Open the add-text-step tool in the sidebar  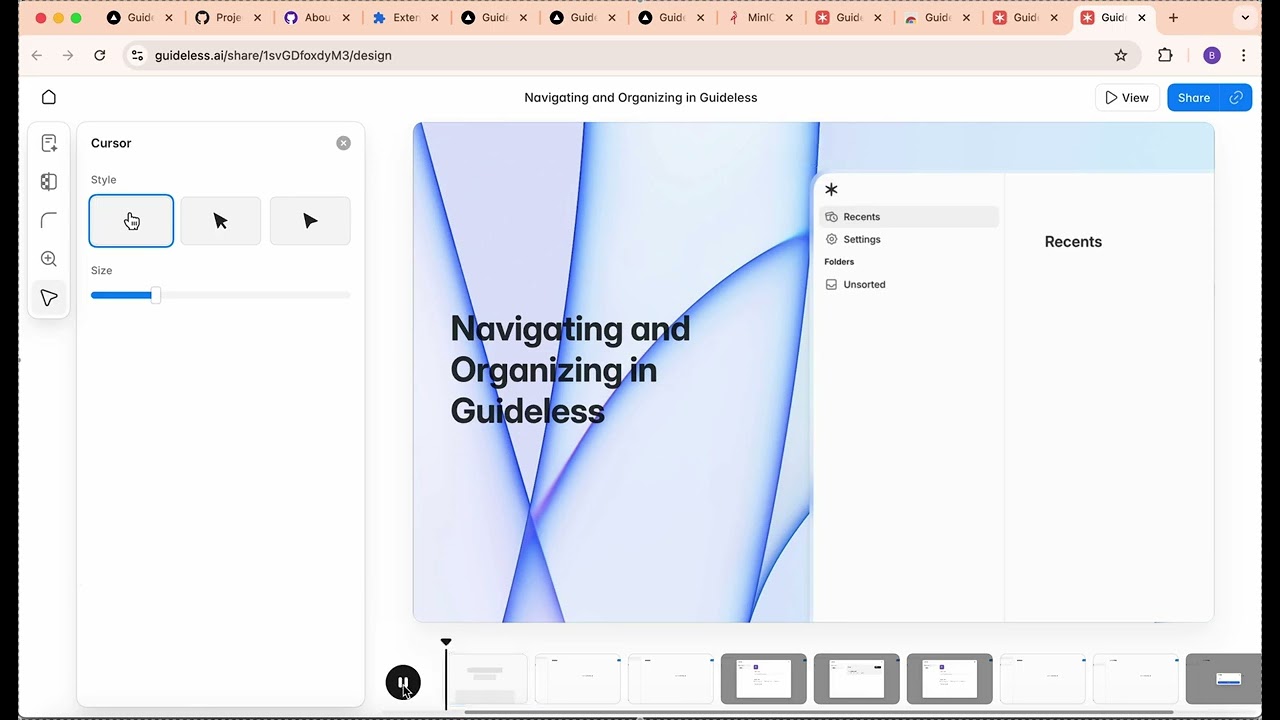[49, 143]
